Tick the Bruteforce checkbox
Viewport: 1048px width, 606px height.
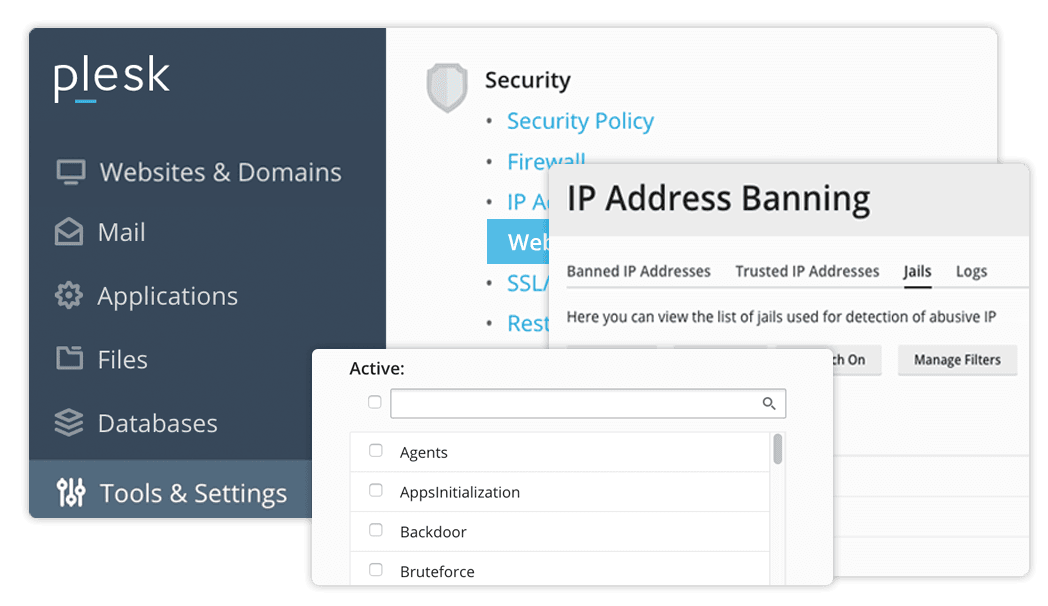click(376, 570)
